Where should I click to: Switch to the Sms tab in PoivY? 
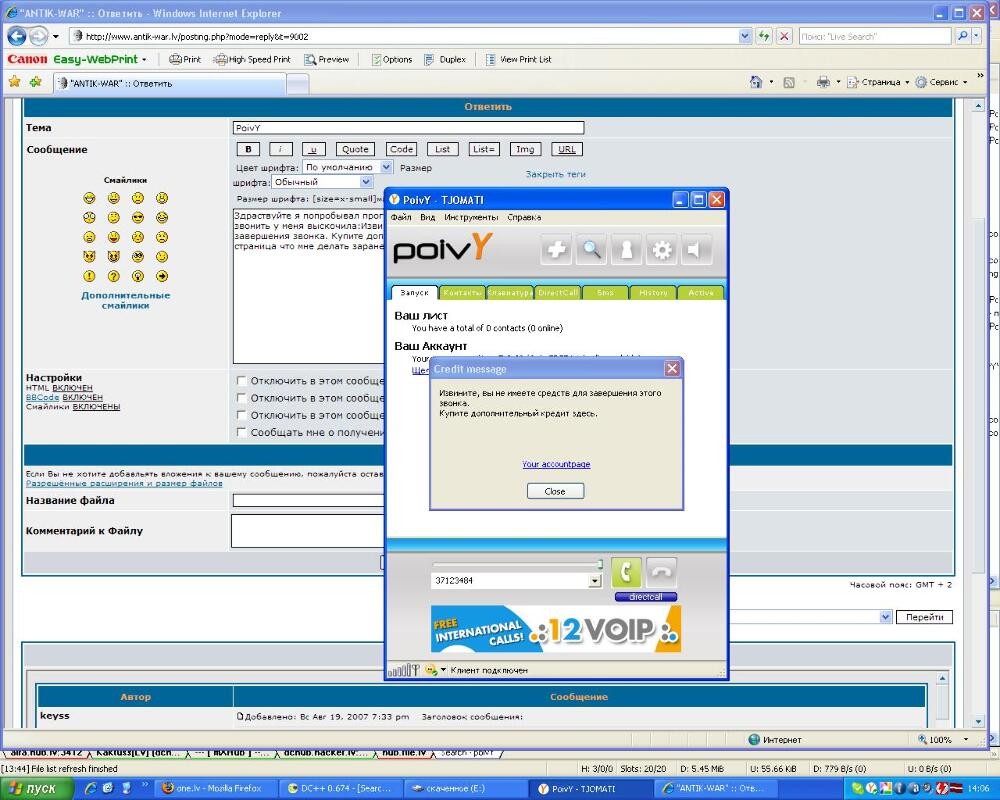coord(605,293)
